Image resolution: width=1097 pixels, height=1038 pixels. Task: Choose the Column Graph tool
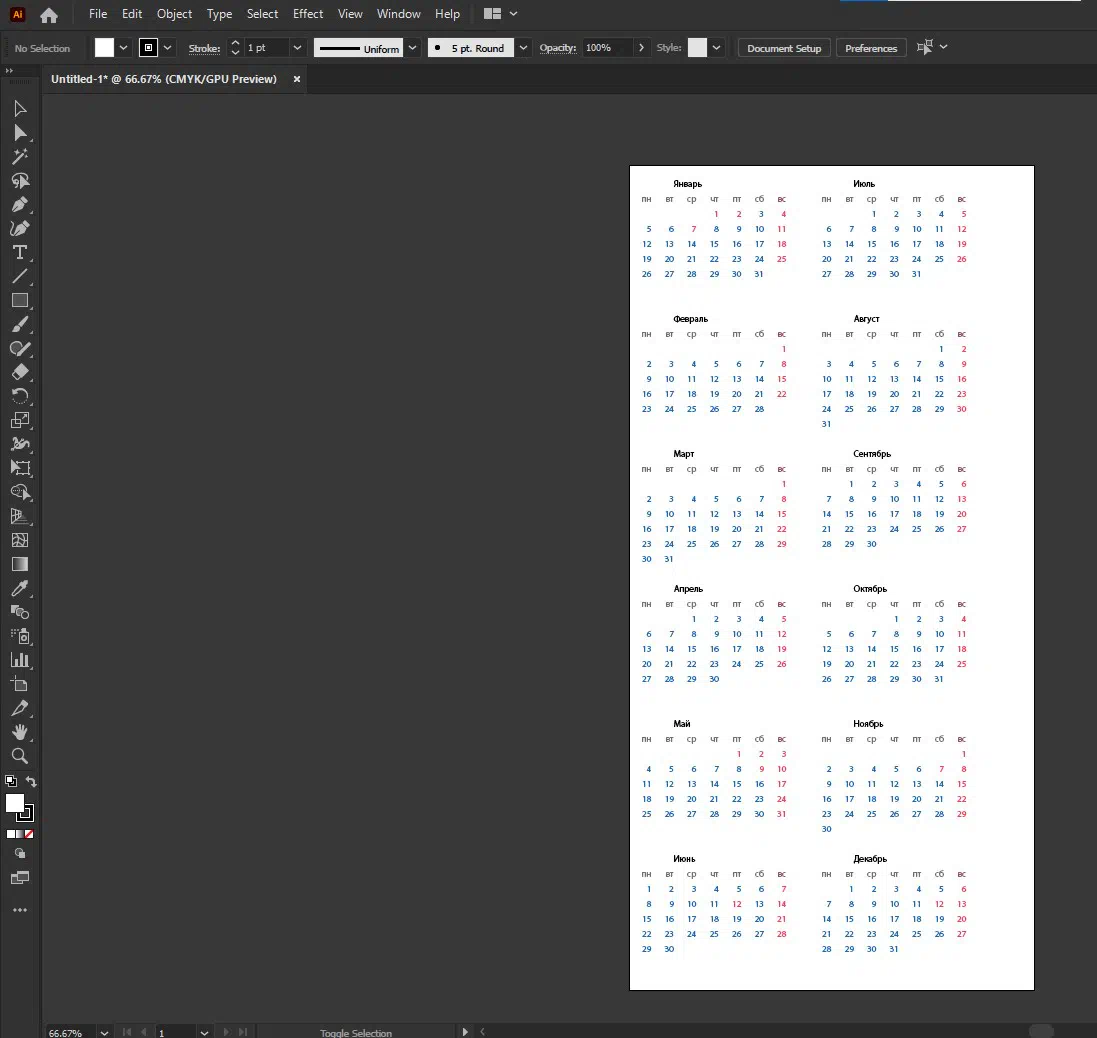click(19, 660)
